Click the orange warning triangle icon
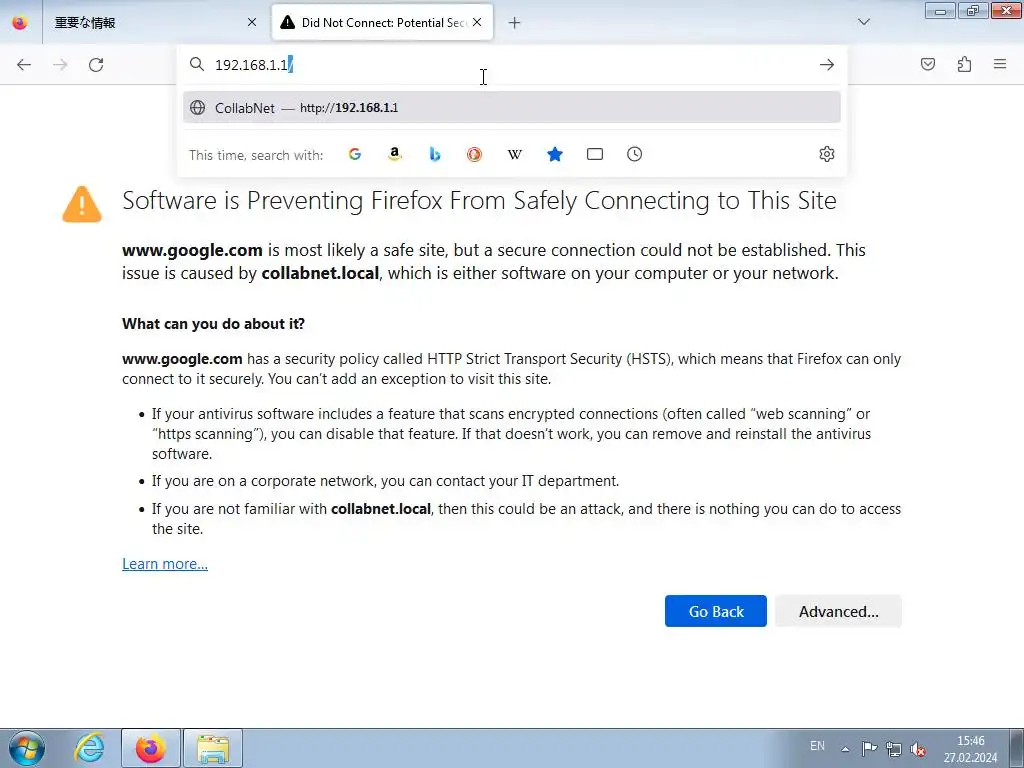This screenshot has width=1024, height=768. [x=82, y=204]
